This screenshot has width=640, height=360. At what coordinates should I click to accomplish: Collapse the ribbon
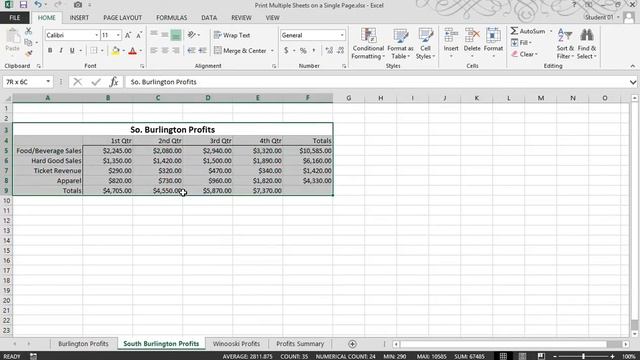coord(633,66)
